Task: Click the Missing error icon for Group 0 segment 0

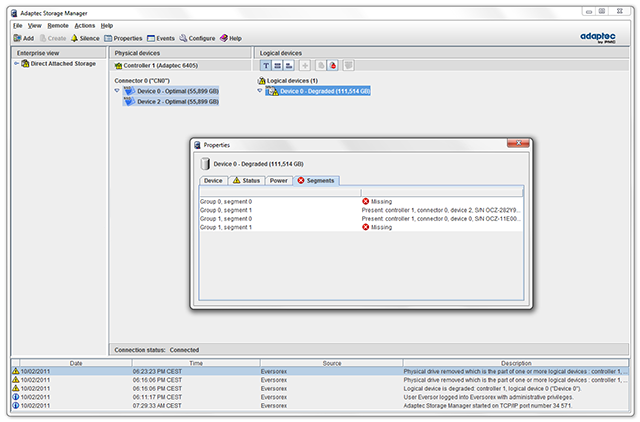Action: coord(366,202)
